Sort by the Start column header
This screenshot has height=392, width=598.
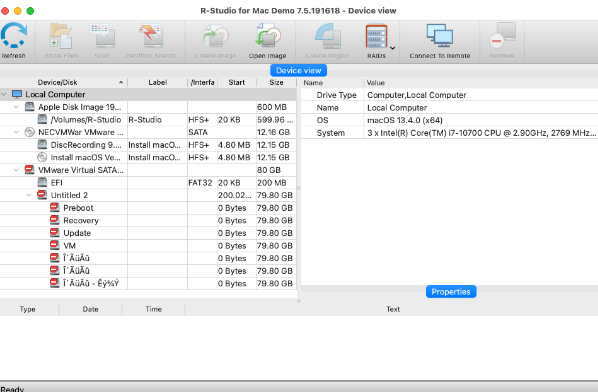(237, 82)
